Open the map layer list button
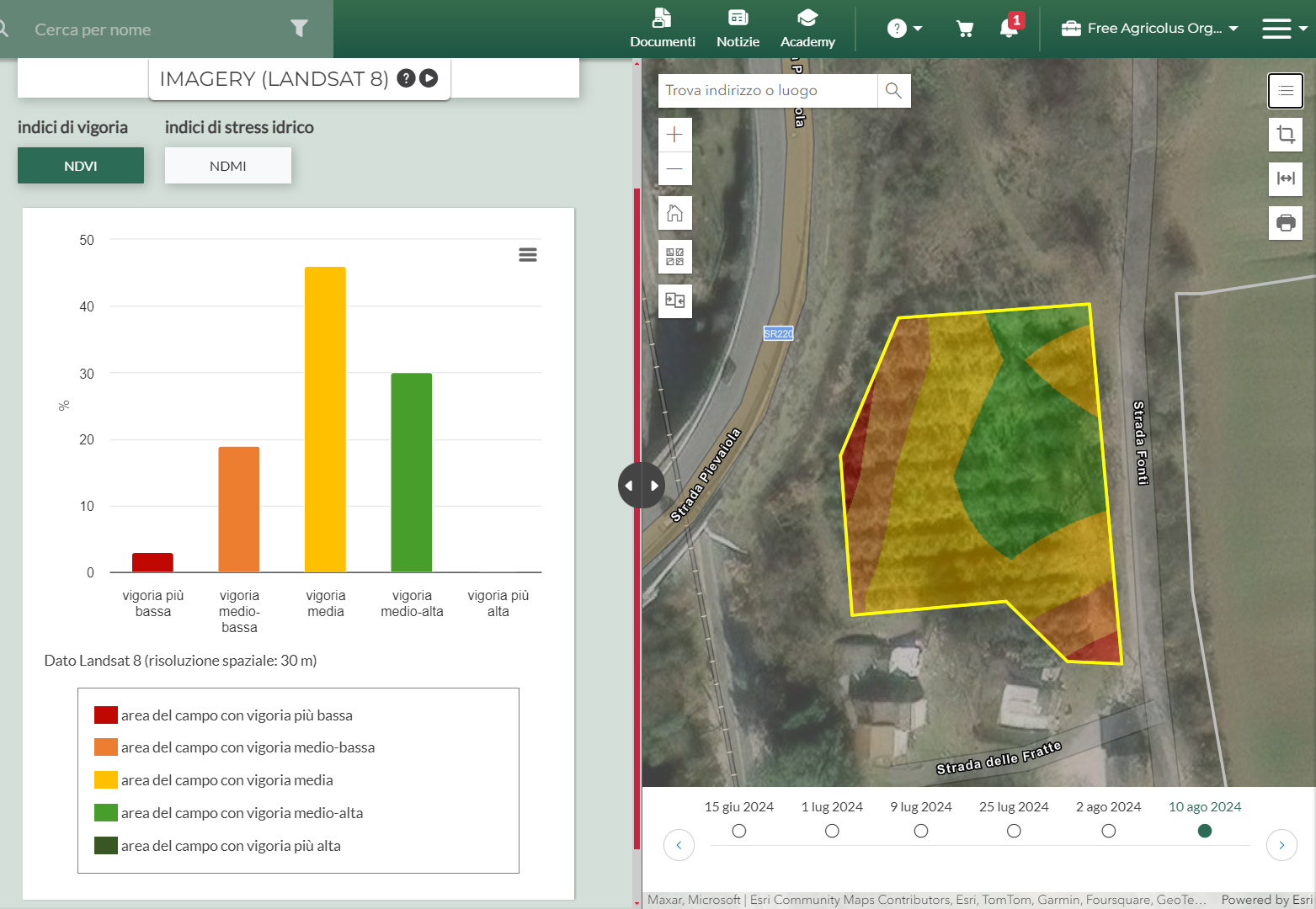The height and width of the screenshot is (909, 1316). (1286, 91)
